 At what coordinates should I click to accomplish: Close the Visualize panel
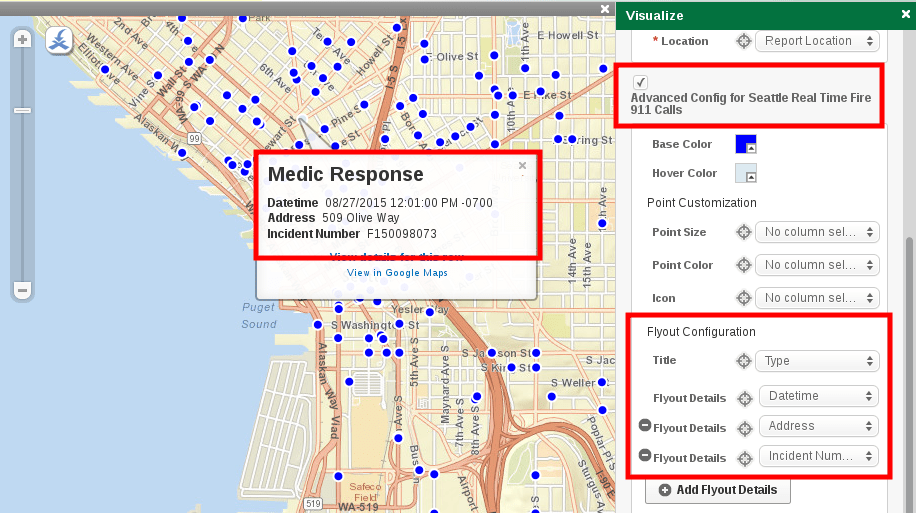(x=905, y=14)
